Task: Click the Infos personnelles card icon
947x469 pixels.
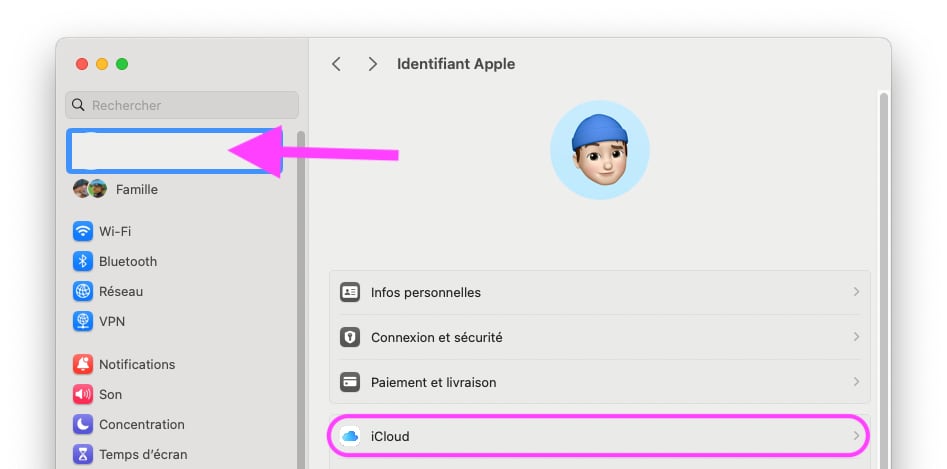Action: (x=350, y=292)
